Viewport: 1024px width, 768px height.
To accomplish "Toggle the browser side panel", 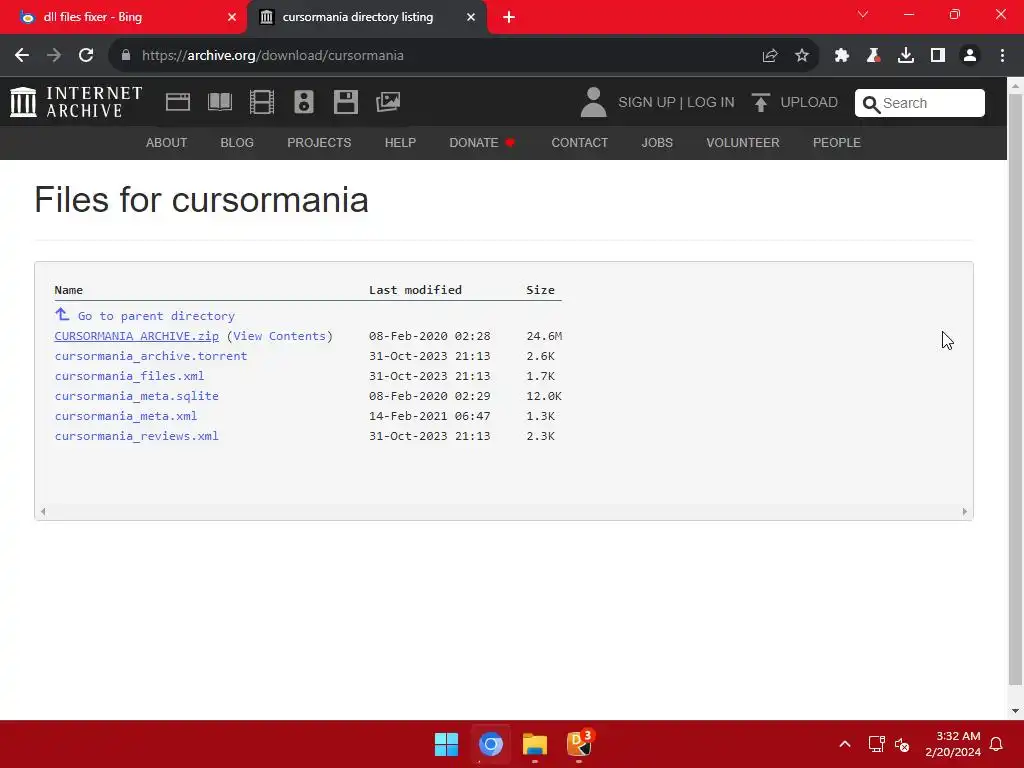I will [x=938, y=56].
